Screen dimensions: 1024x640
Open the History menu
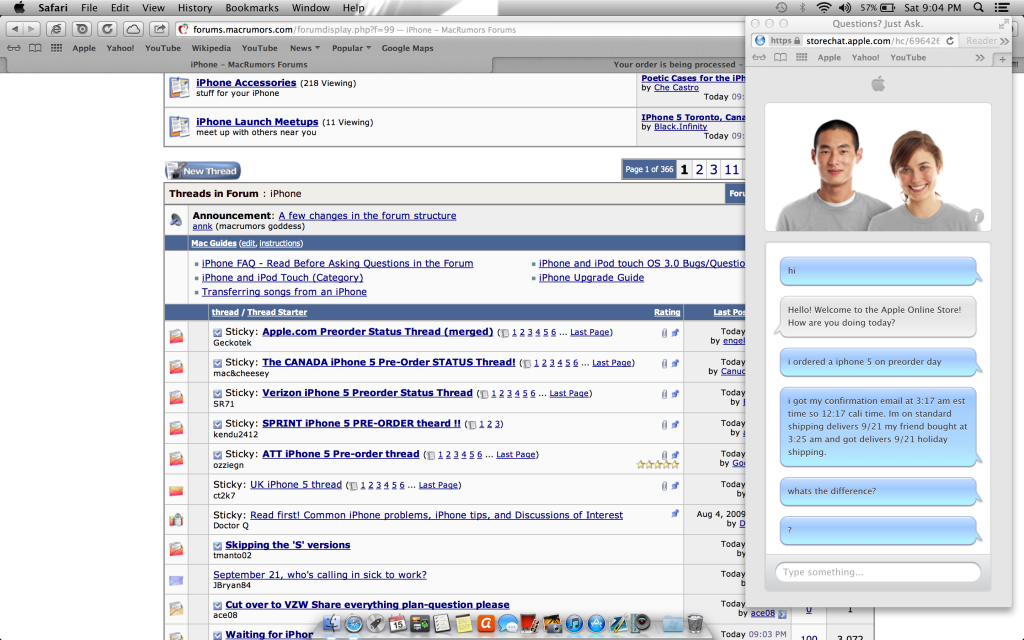195,8
